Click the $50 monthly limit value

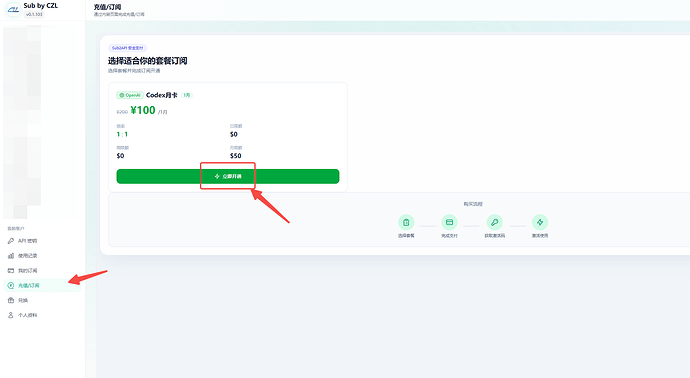[235, 156]
